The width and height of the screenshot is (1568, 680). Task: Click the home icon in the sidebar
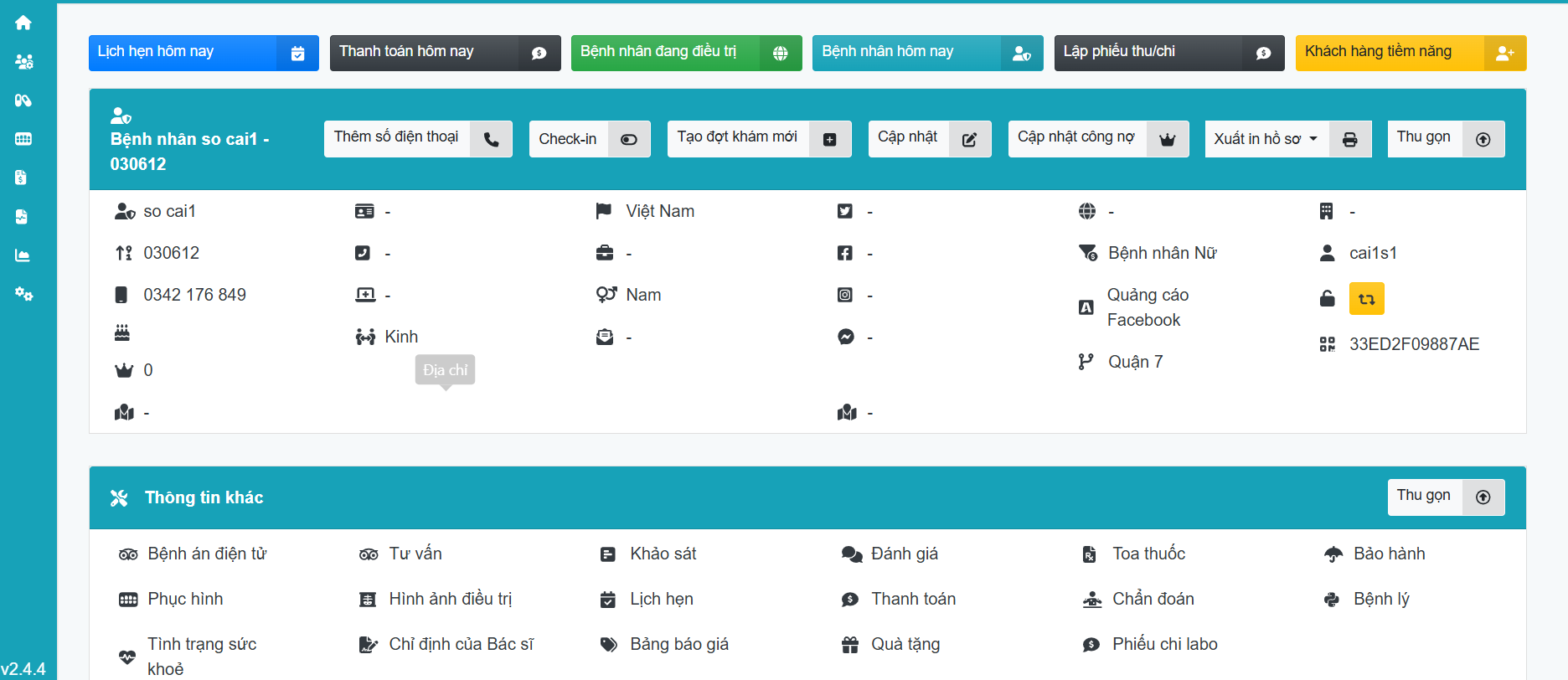[x=23, y=23]
